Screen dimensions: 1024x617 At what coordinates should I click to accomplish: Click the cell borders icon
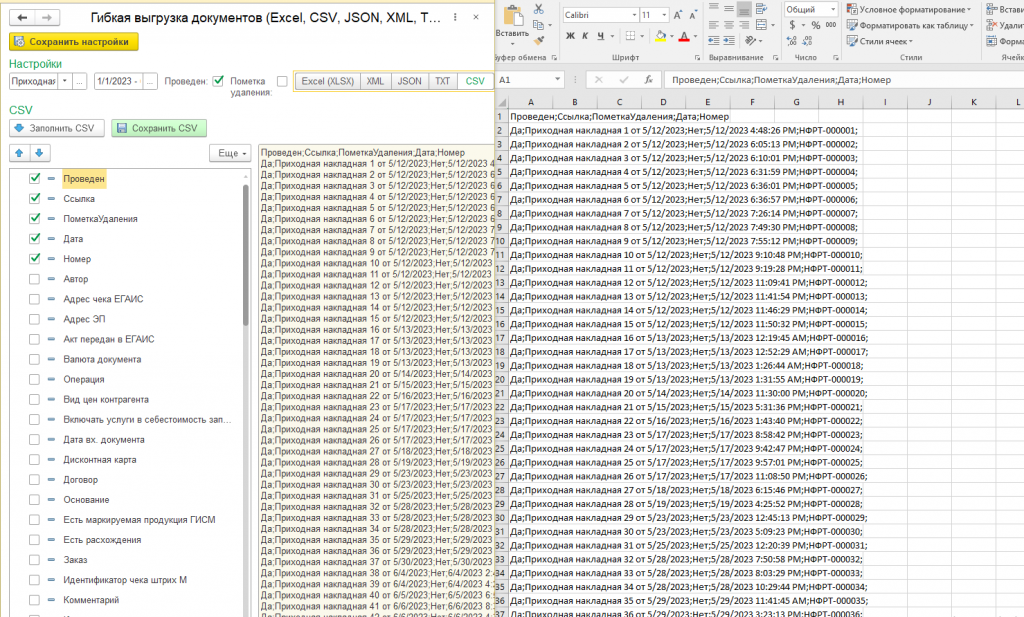630,36
